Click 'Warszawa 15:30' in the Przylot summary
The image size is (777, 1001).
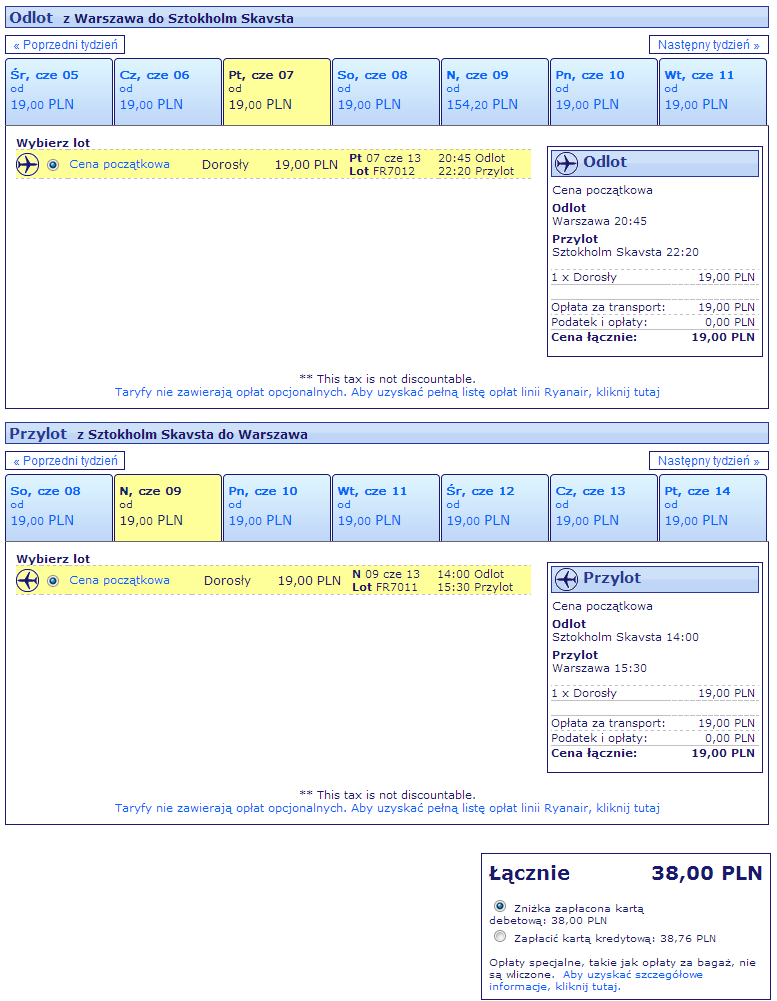tap(600, 669)
